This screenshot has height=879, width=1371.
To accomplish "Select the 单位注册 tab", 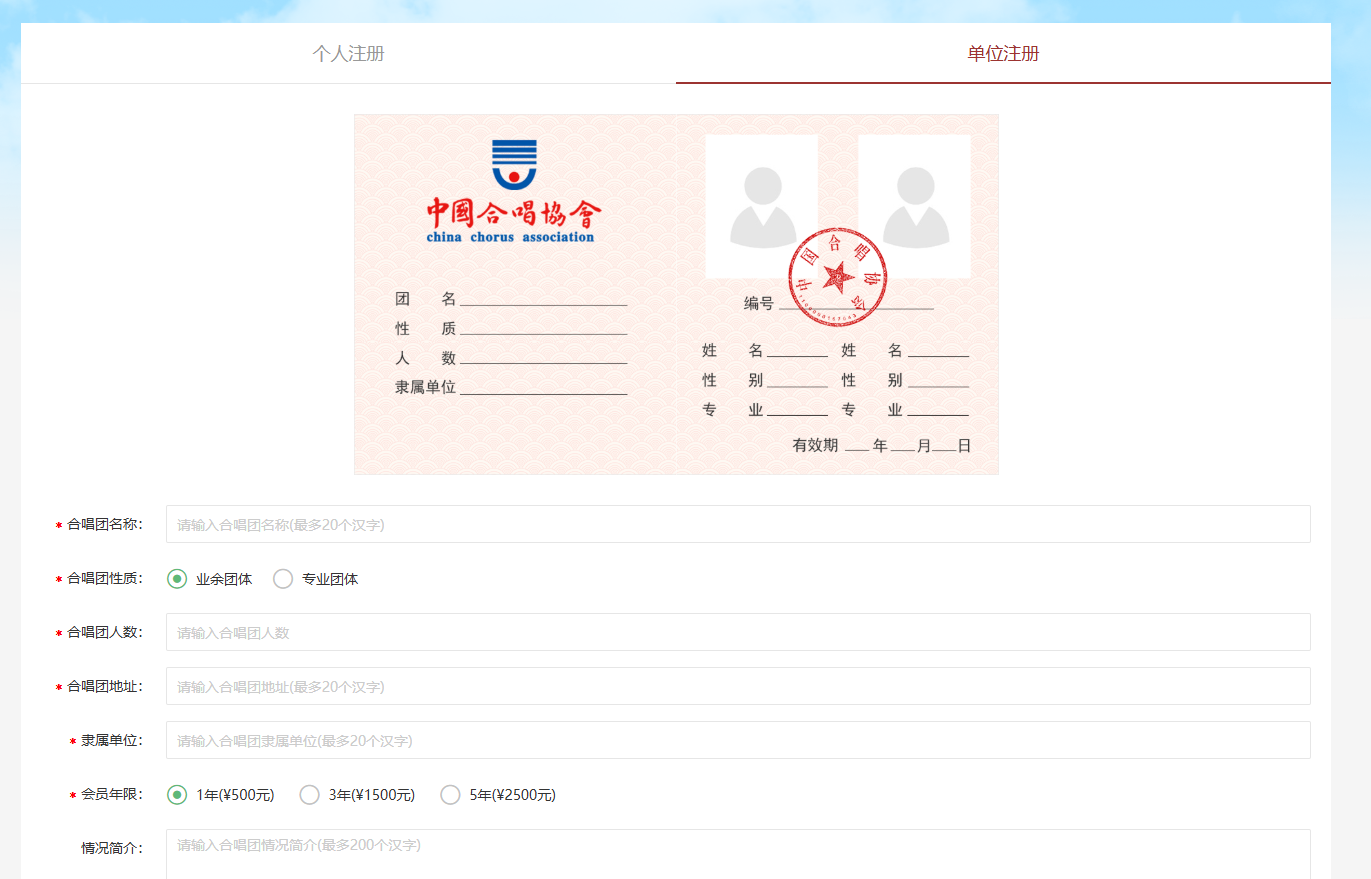I will click(x=1003, y=54).
